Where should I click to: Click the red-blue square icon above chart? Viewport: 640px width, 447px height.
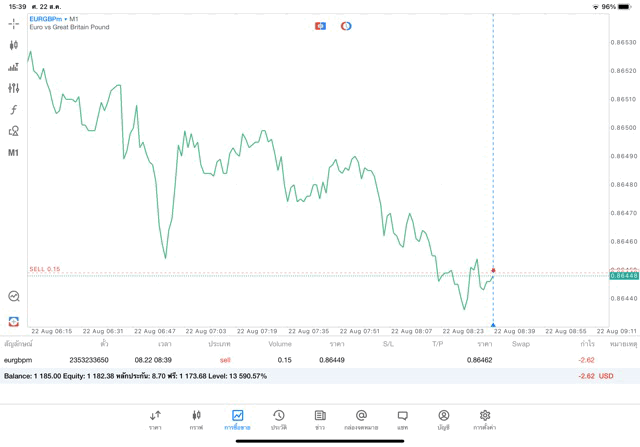(320, 26)
